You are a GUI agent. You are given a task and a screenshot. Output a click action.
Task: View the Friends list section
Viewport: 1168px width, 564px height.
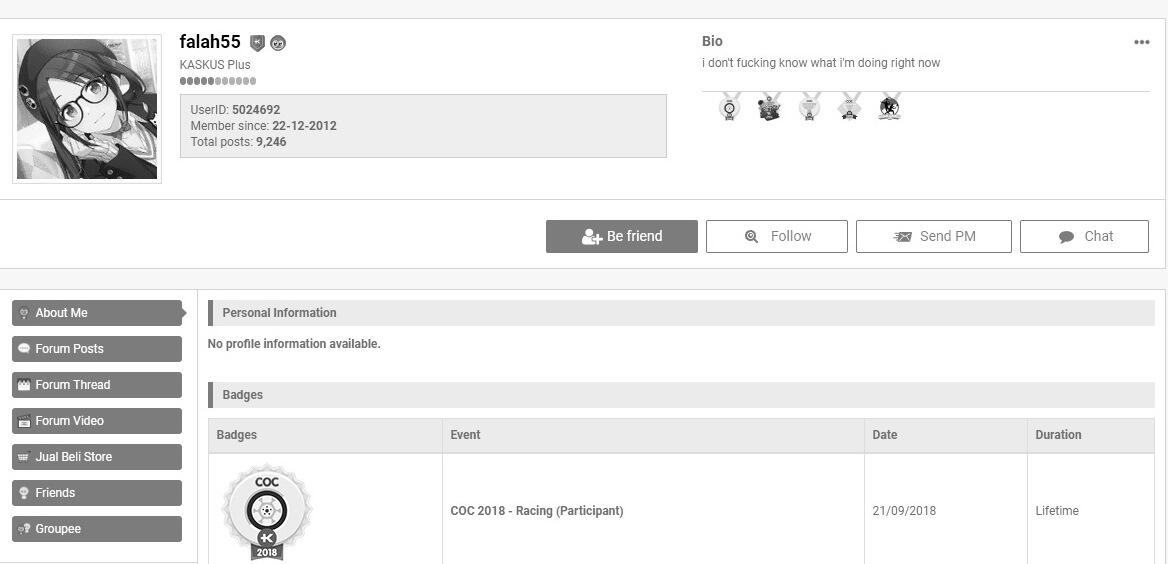click(96, 493)
